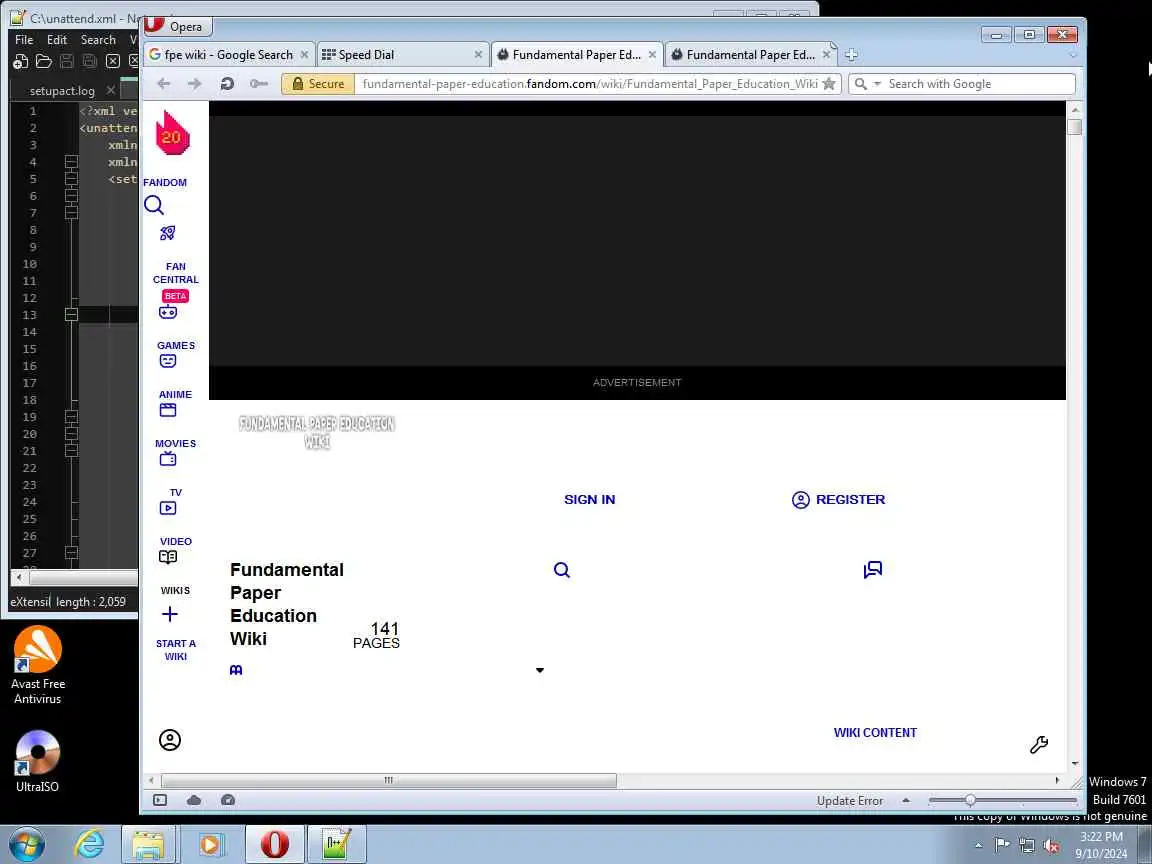Screen dimensions: 1152x864
Task: Click the wrench tools icon
Action: point(1039,744)
